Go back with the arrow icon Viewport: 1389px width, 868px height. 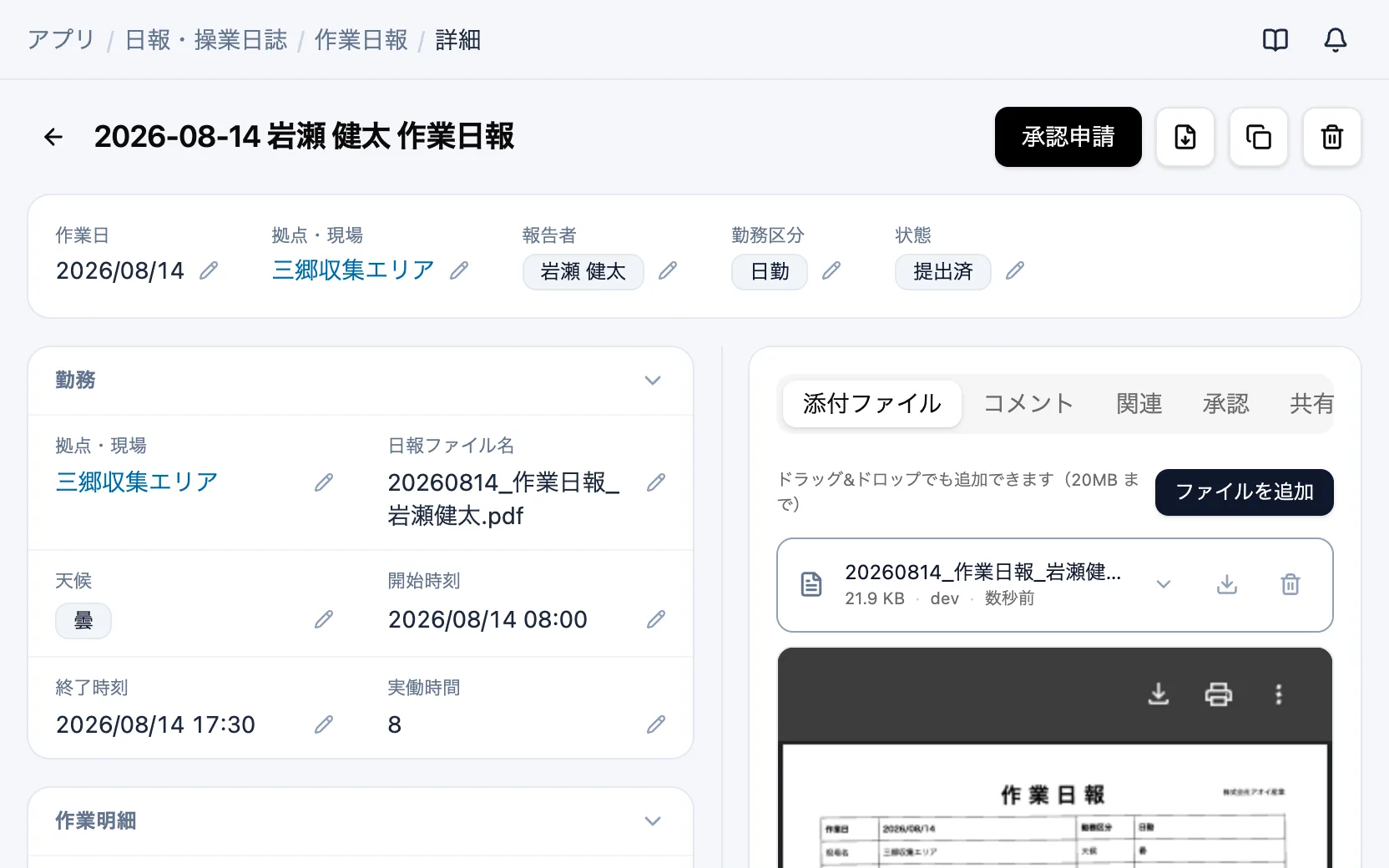(53, 137)
